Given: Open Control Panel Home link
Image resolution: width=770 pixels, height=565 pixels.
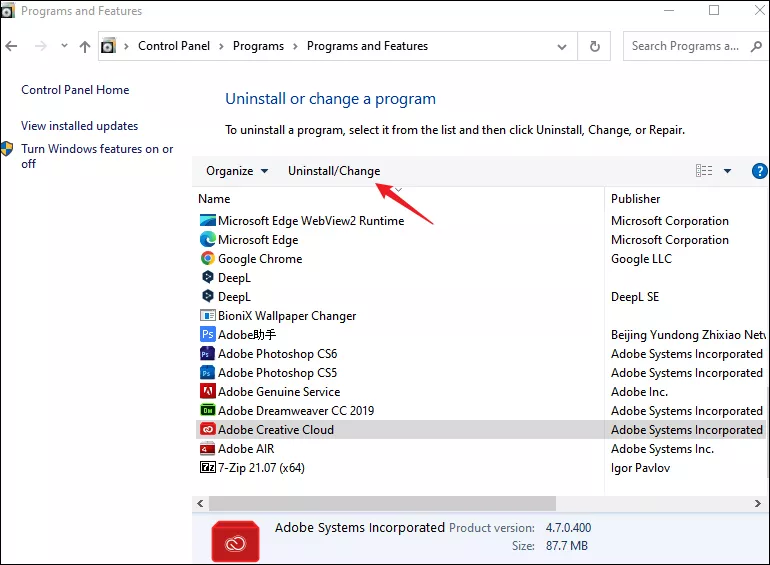Looking at the screenshot, I should click(x=75, y=90).
